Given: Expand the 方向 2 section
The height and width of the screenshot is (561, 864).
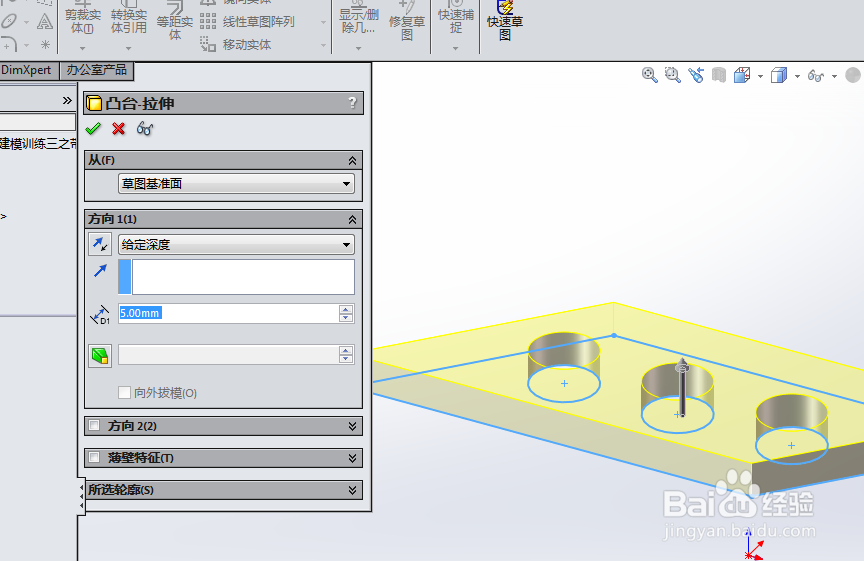Looking at the screenshot, I should [352, 426].
